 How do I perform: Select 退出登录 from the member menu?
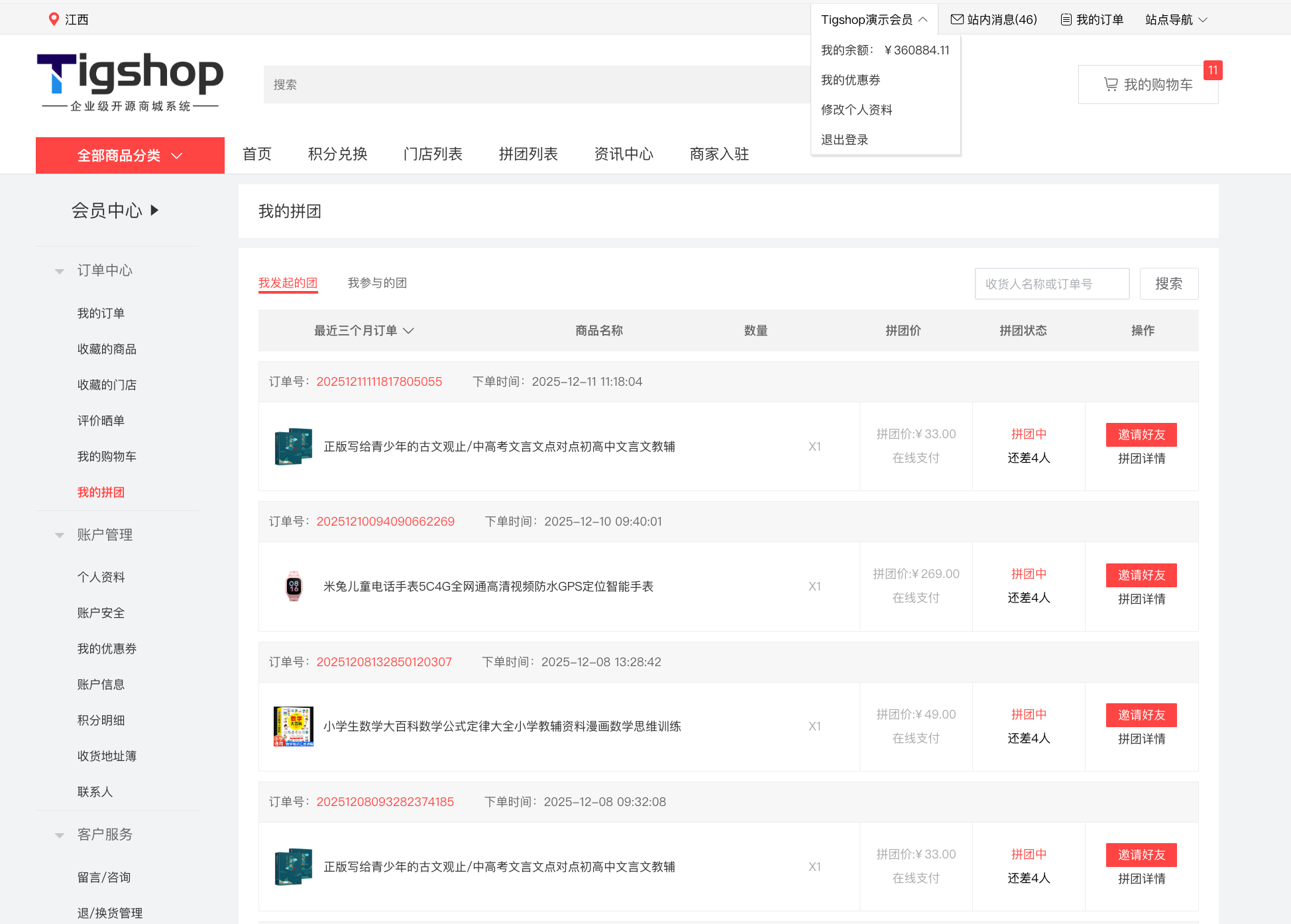point(844,139)
